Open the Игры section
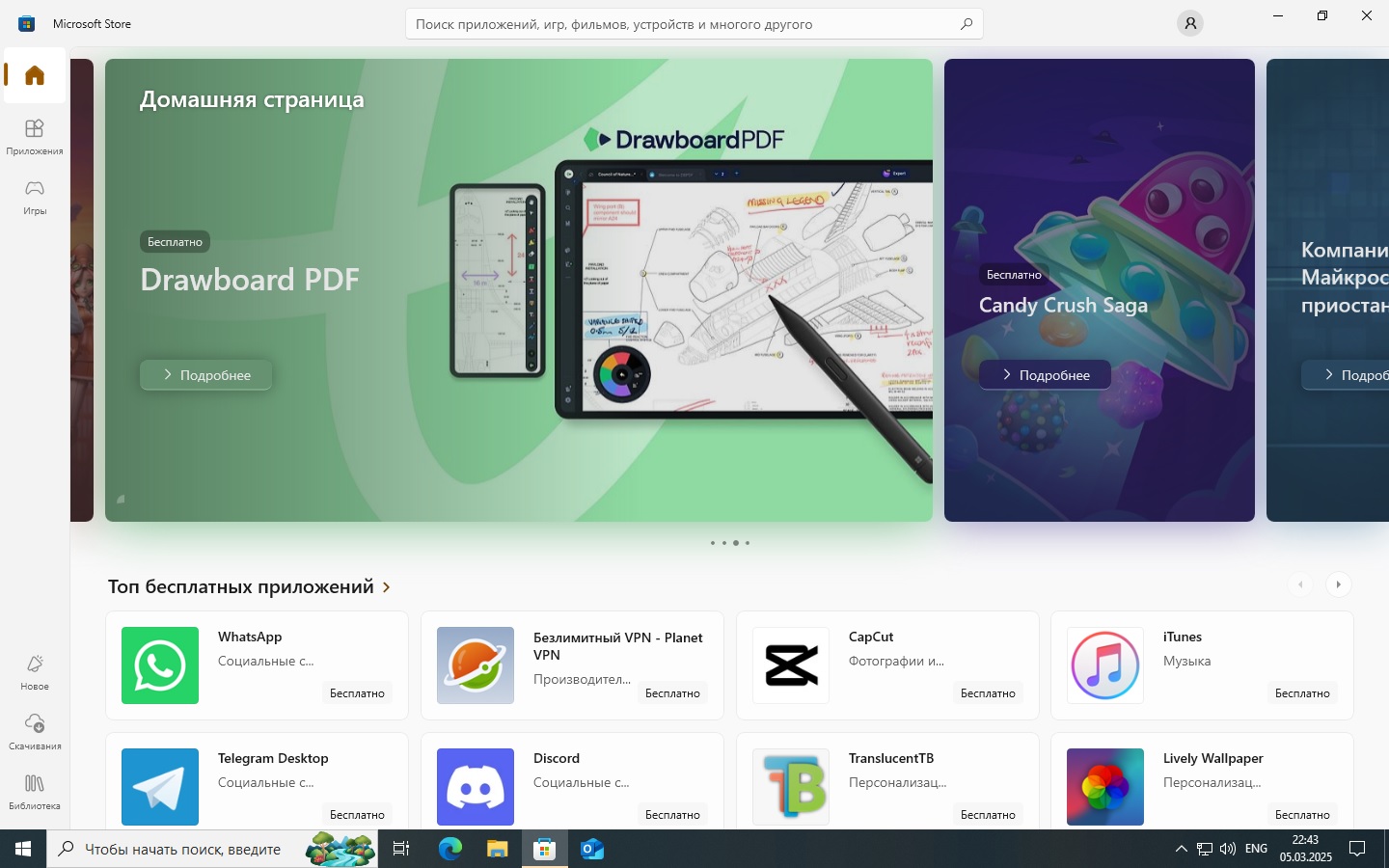Screen dimensions: 1389x868 pyautogui.click(x=35, y=196)
